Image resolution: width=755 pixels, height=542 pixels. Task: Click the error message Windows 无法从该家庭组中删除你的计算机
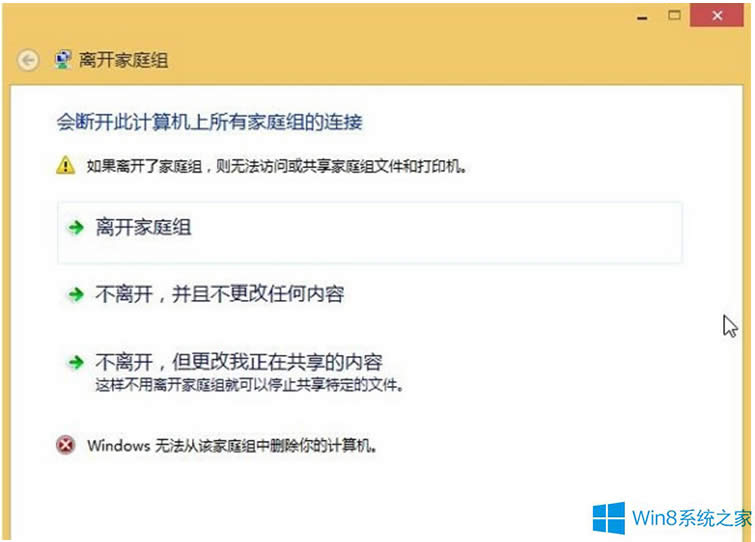click(x=232, y=445)
